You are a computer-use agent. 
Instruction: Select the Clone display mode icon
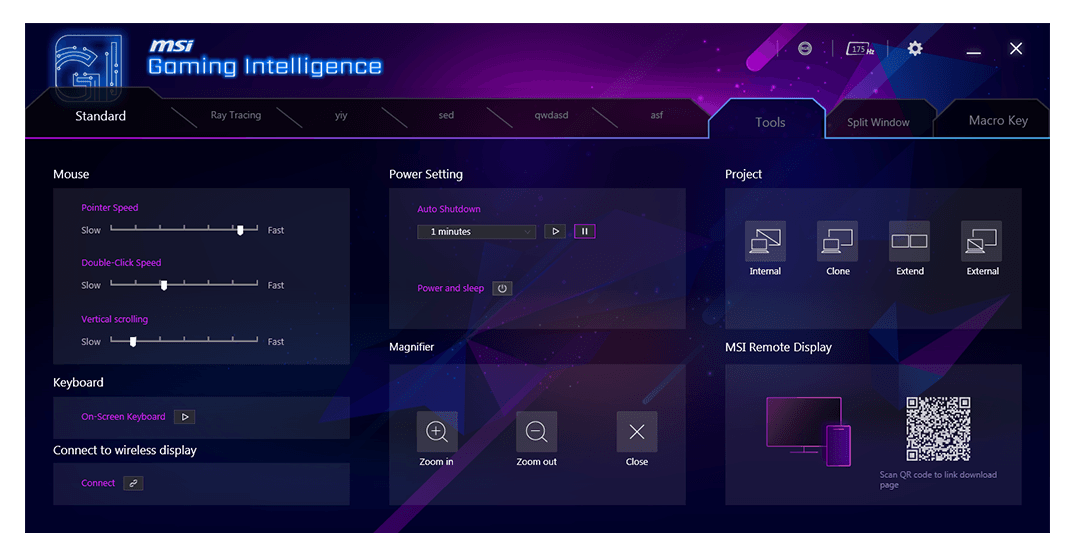tap(837, 241)
